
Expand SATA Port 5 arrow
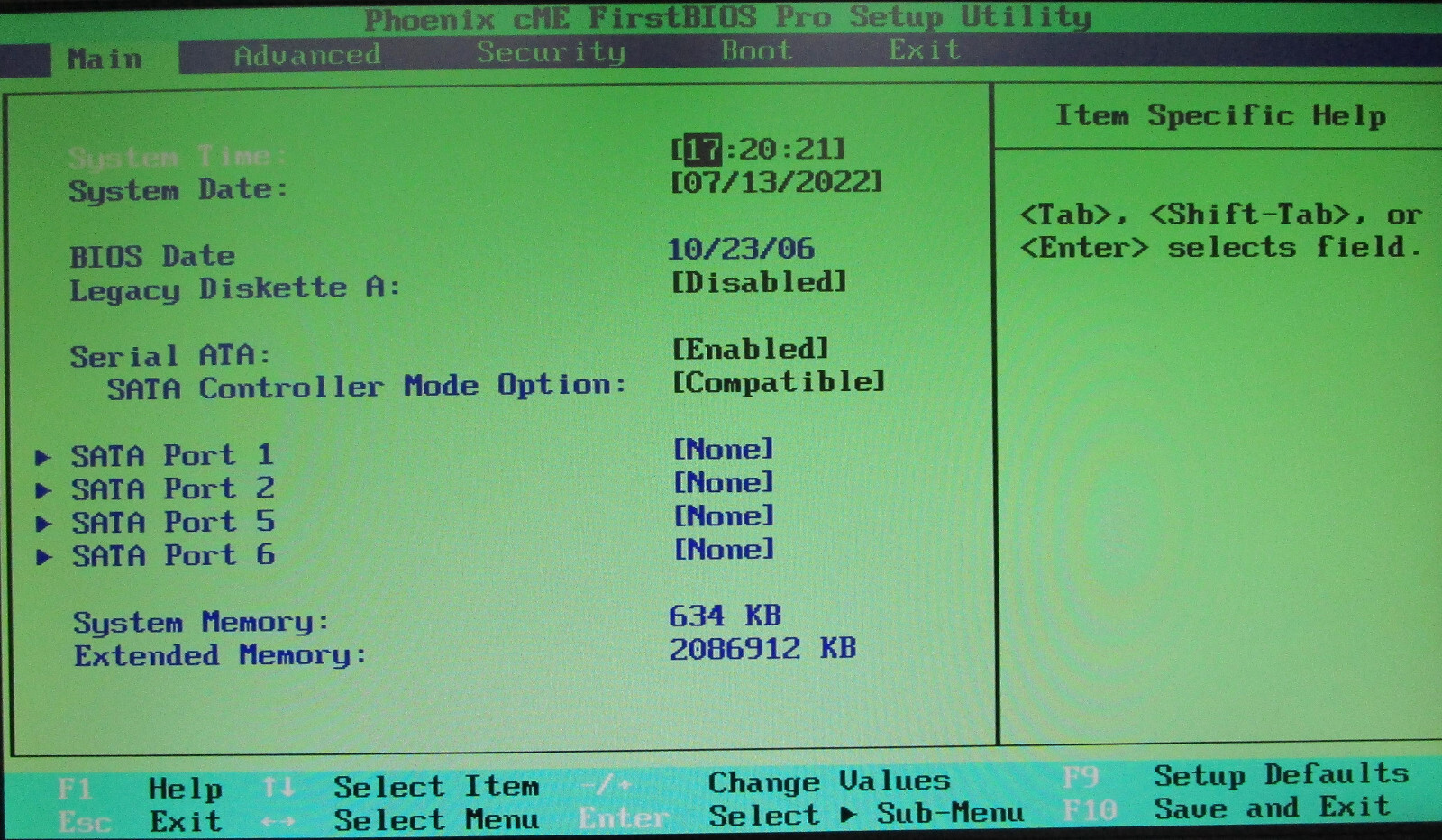pyautogui.click(x=42, y=524)
